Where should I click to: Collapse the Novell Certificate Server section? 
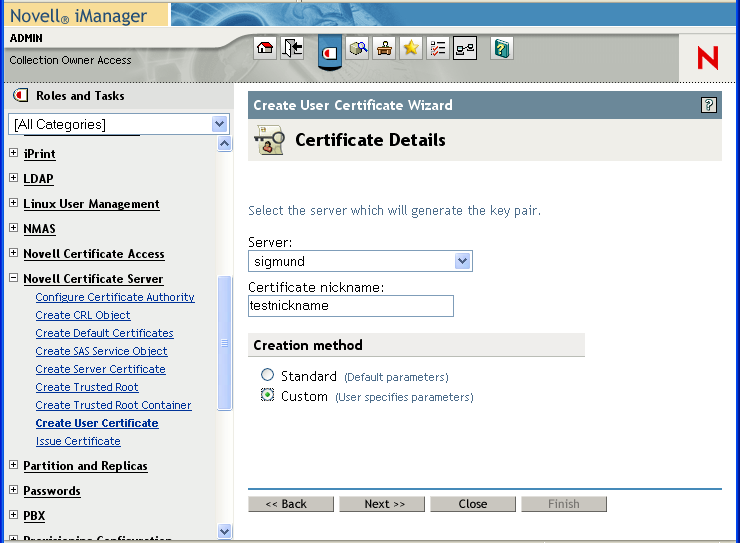14,279
